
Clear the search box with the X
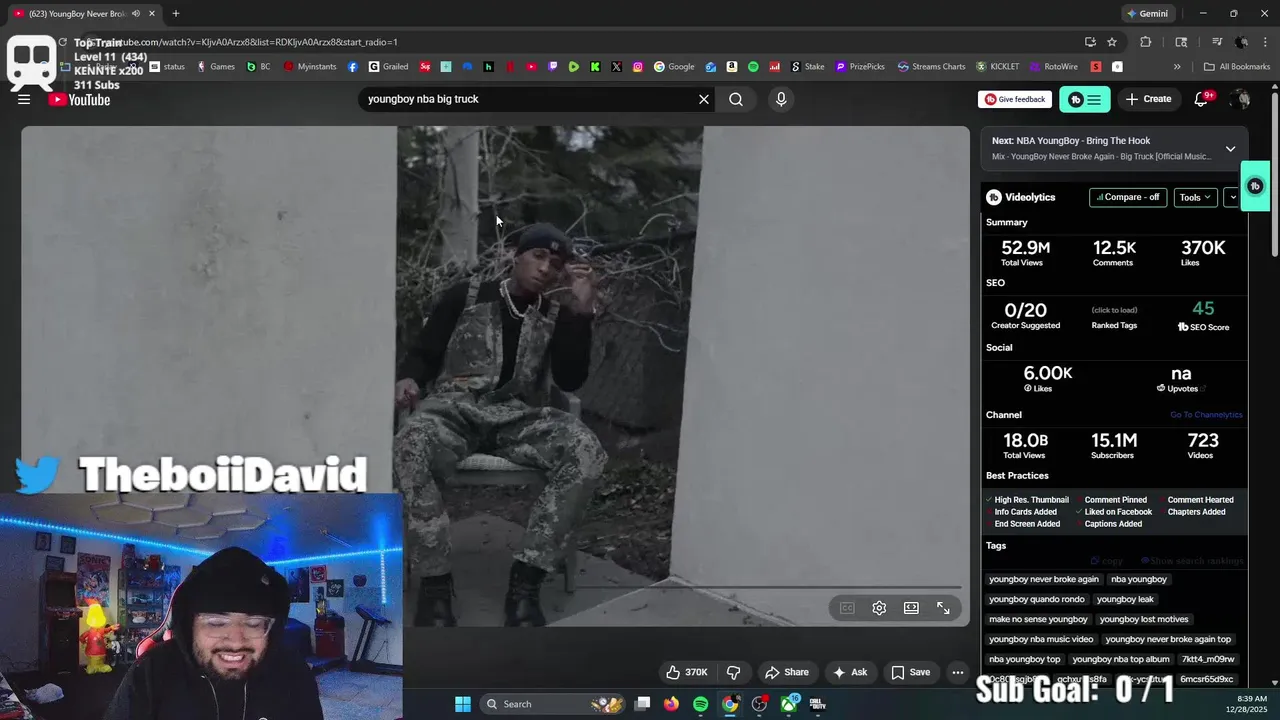[x=704, y=99]
